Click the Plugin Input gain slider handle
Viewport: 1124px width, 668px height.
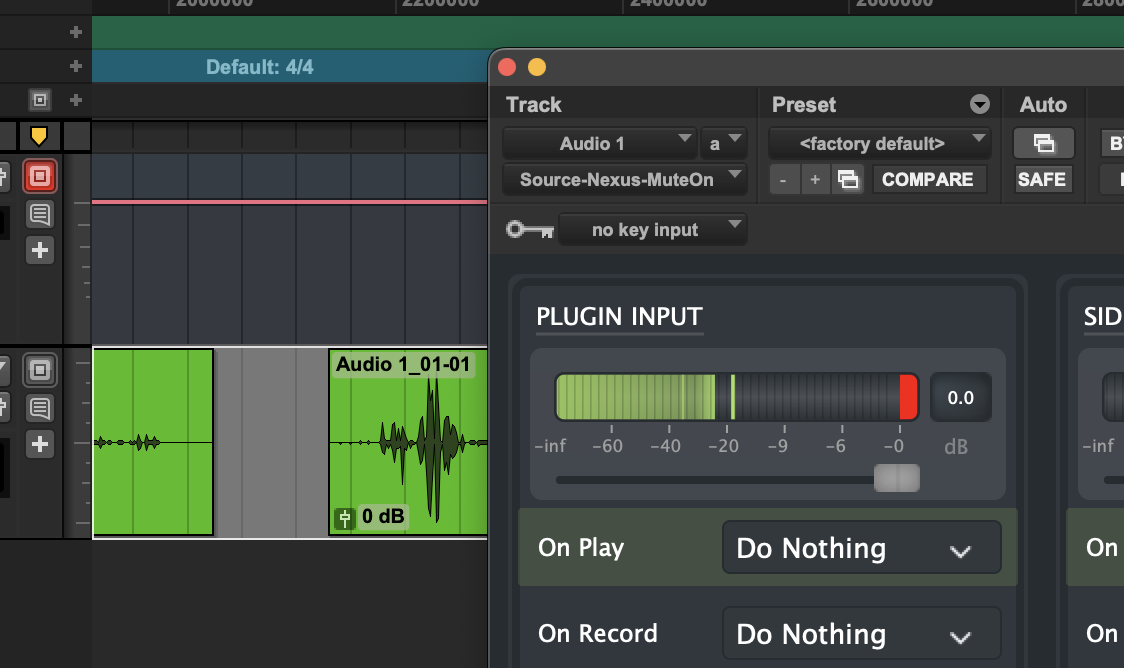[896, 479]
